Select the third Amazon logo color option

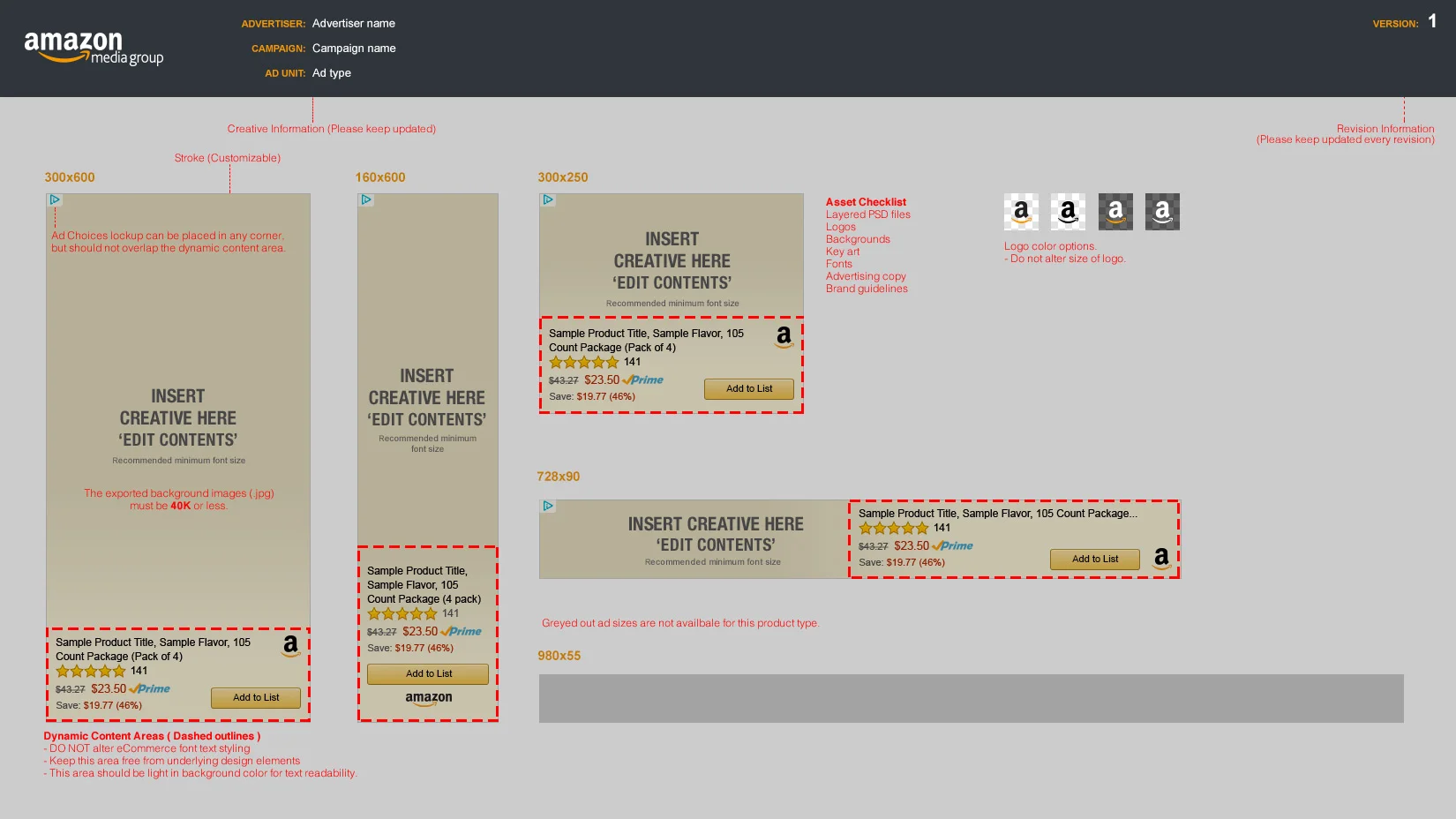tap(1115, 211)
